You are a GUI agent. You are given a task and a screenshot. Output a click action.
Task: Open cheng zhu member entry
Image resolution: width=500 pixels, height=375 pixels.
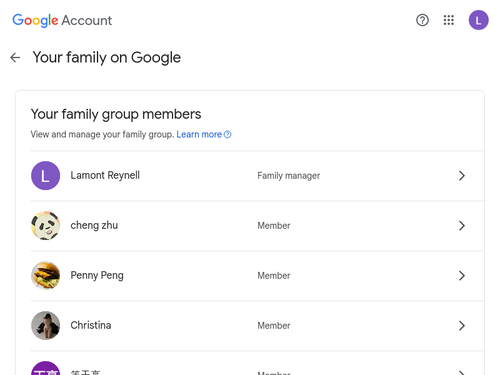coord(257,226)
